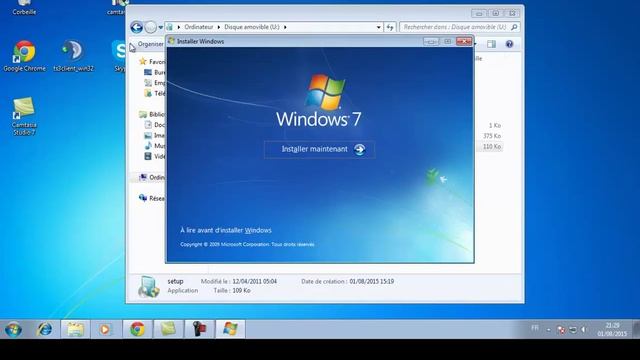
Task: Select the file size cell '110 Ko'
Action: [x=491, y=147]
